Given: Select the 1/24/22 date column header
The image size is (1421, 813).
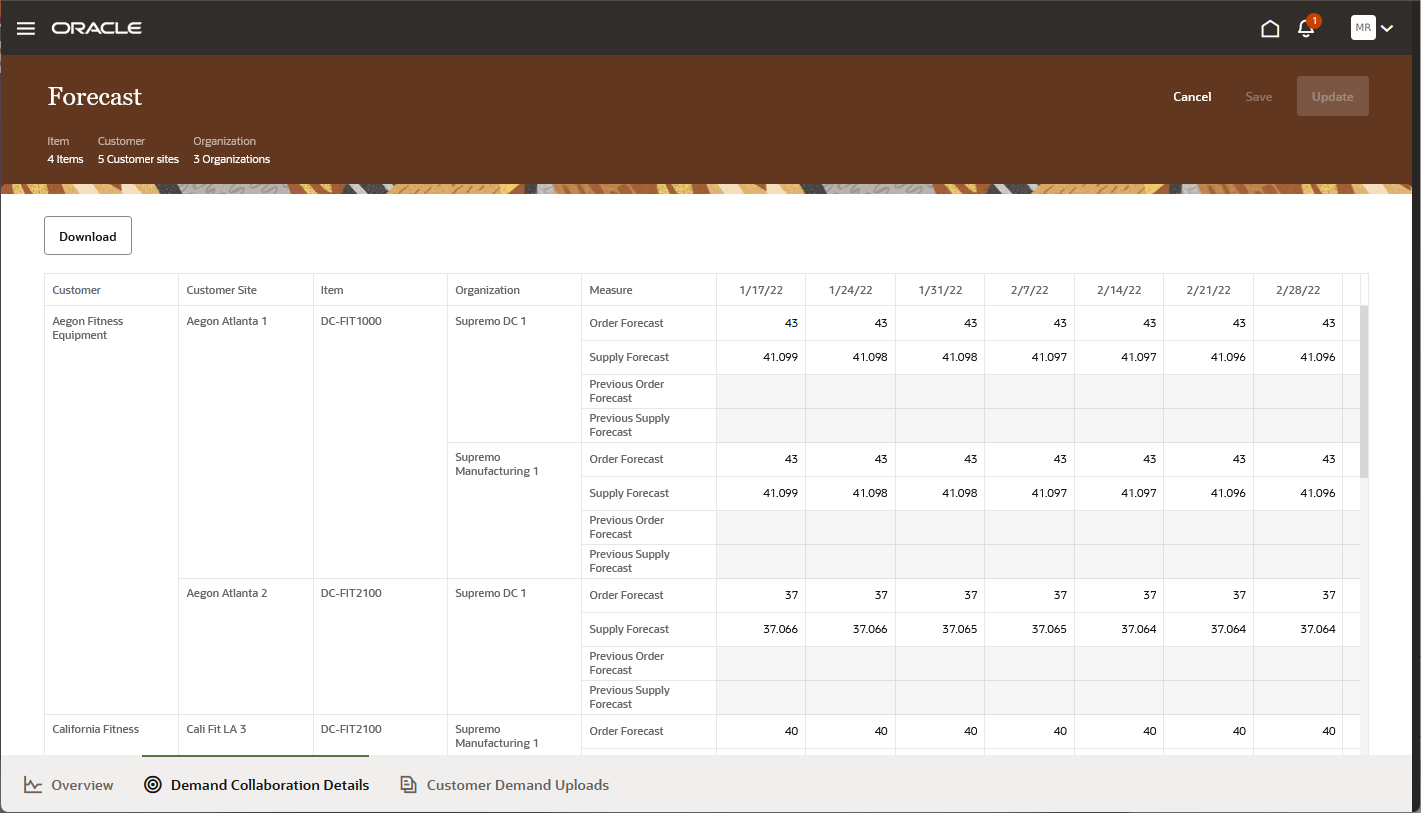Looking at the screenshot, I should tap(851, 290).
